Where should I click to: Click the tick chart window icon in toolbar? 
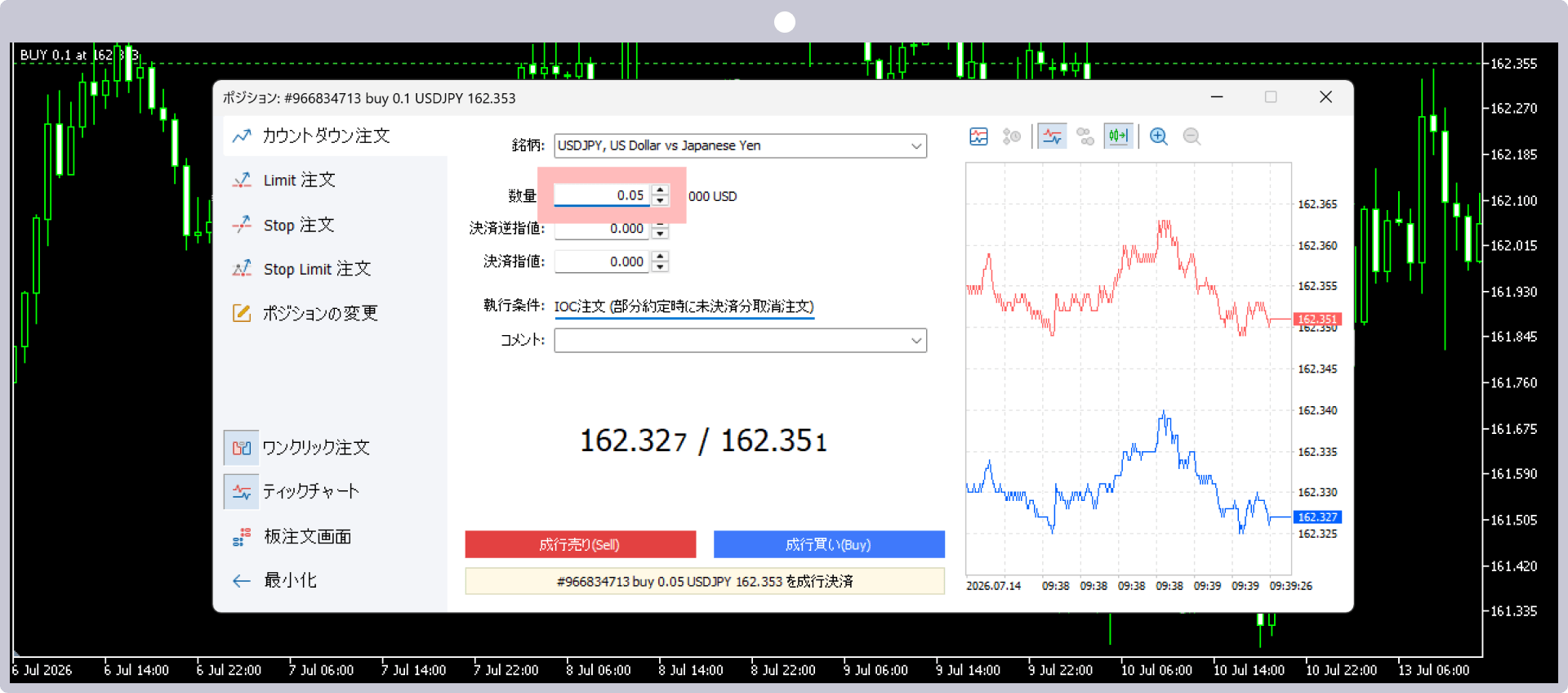(x=978, y=136)
